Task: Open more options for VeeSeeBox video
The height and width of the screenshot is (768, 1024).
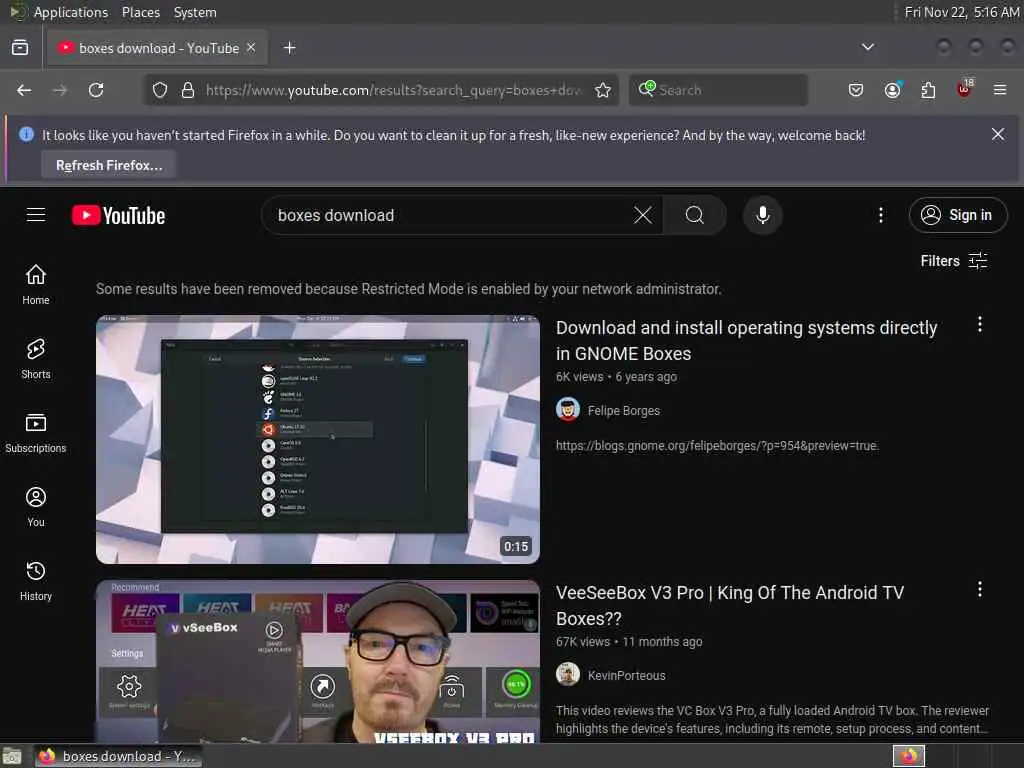Action: 980,590
